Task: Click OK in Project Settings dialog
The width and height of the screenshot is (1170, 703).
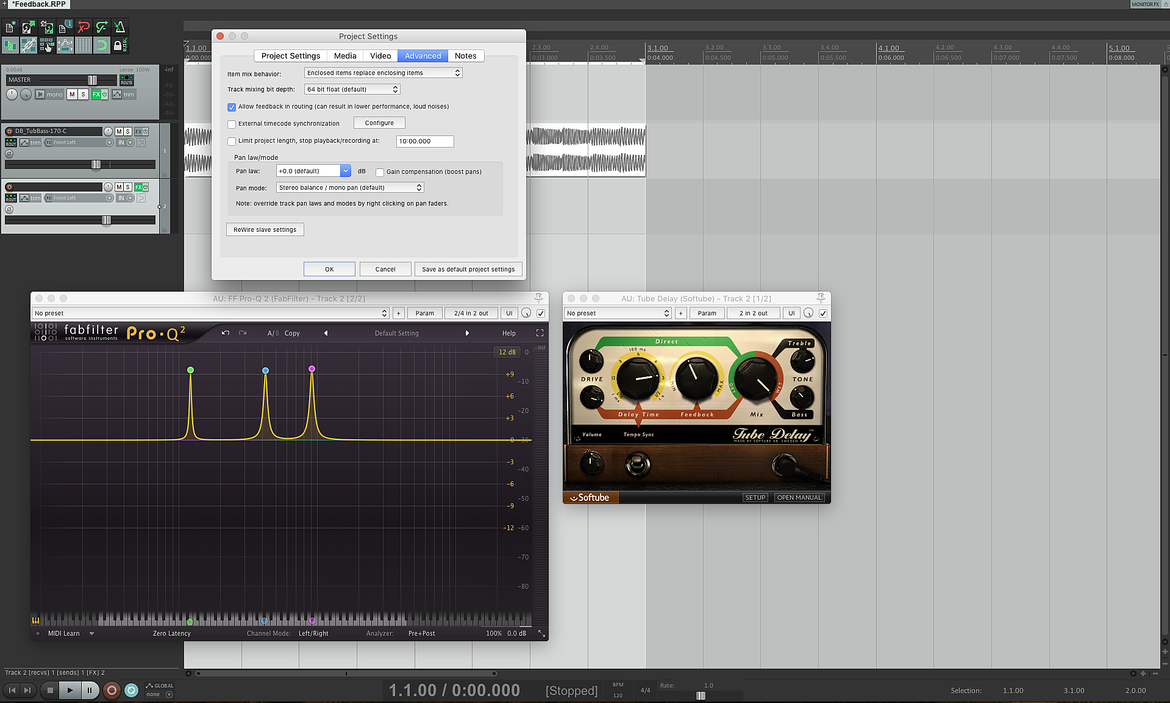Action: 329,269
